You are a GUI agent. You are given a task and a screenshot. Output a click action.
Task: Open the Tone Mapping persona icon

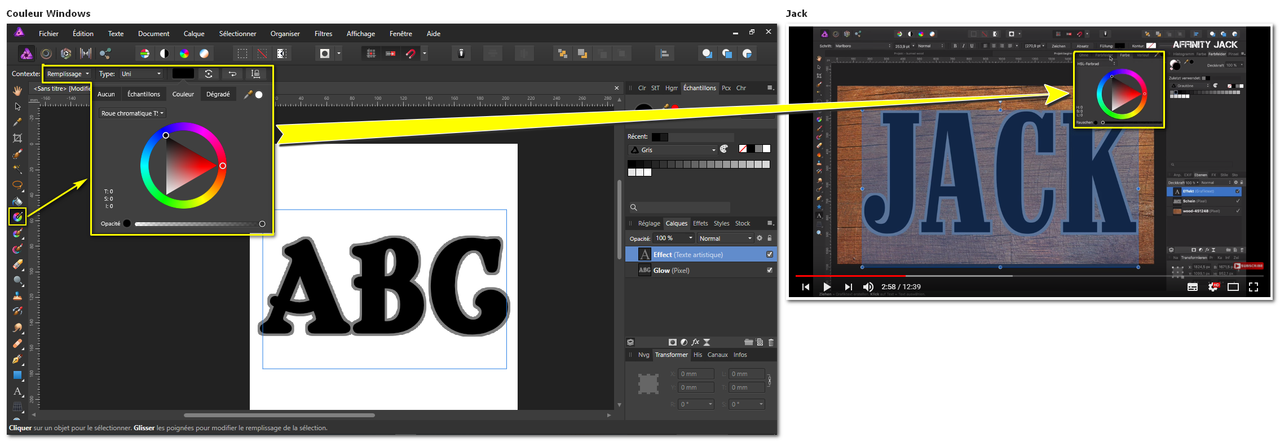pos(85,53)
